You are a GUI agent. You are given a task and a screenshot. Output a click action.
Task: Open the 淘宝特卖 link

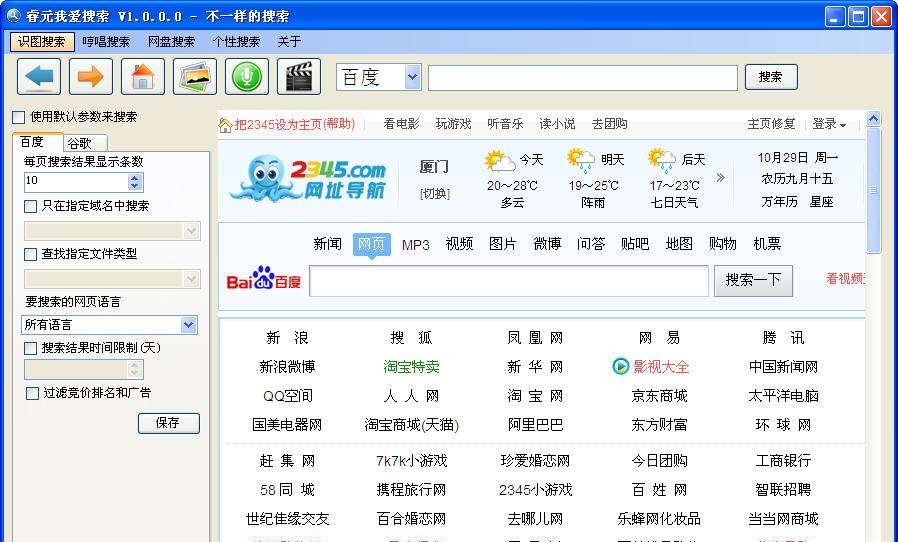[411, 367]
